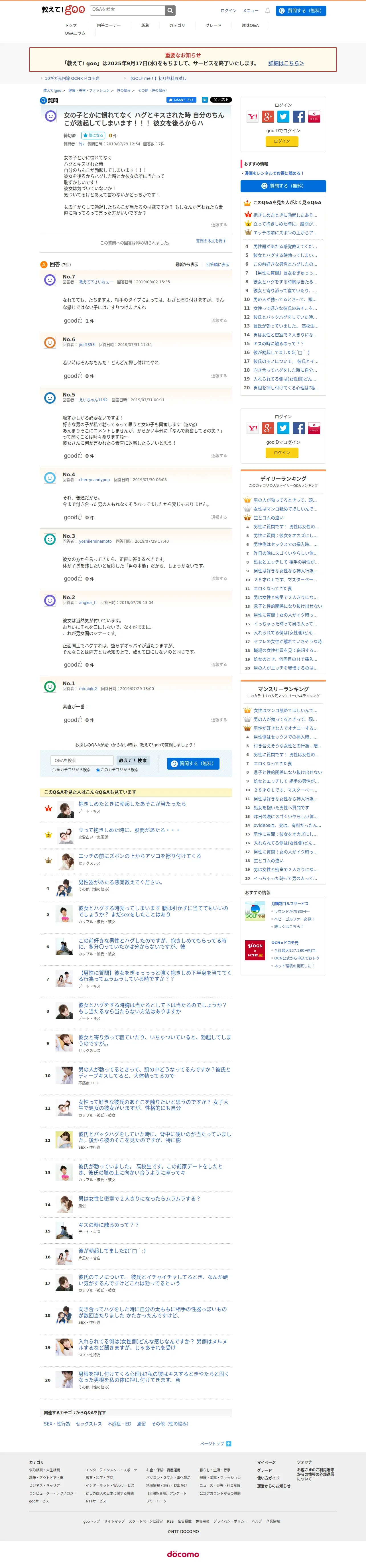366x1568 pixels.
Task: Sort answers with 回答順に表示
Action: tap(217, 264)
